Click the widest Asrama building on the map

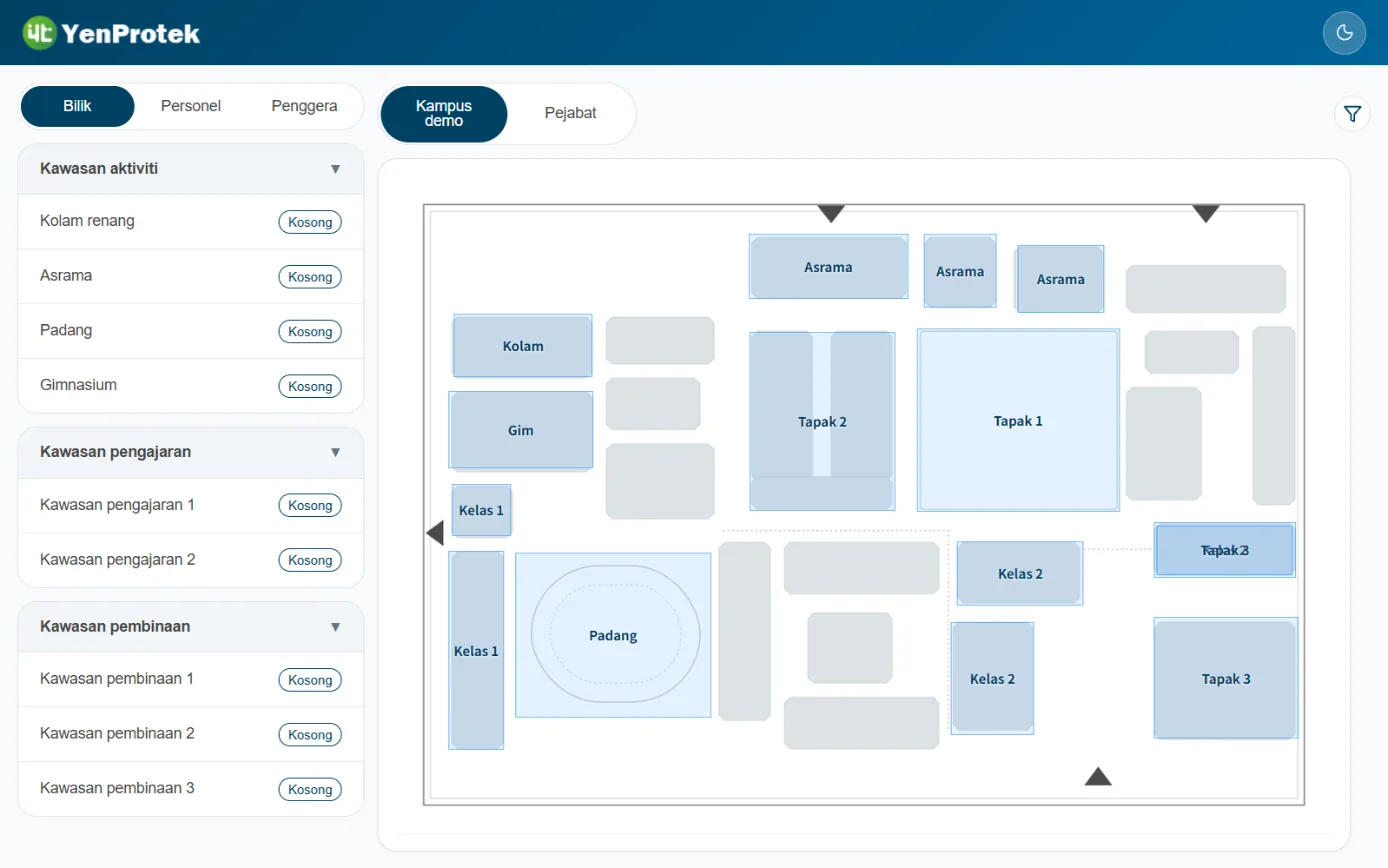828,267
